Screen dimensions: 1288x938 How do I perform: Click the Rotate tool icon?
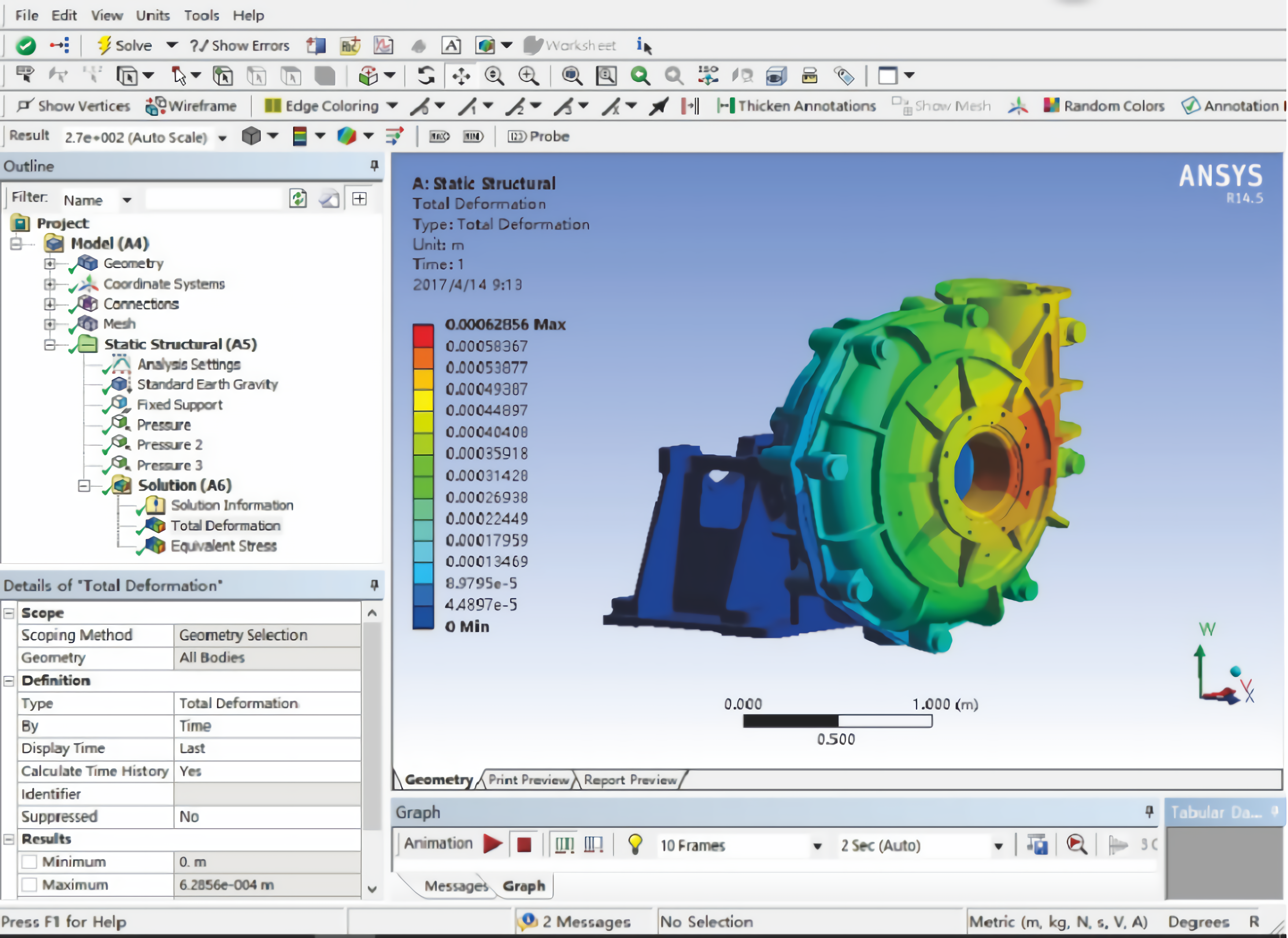click(x=426, y=75)
